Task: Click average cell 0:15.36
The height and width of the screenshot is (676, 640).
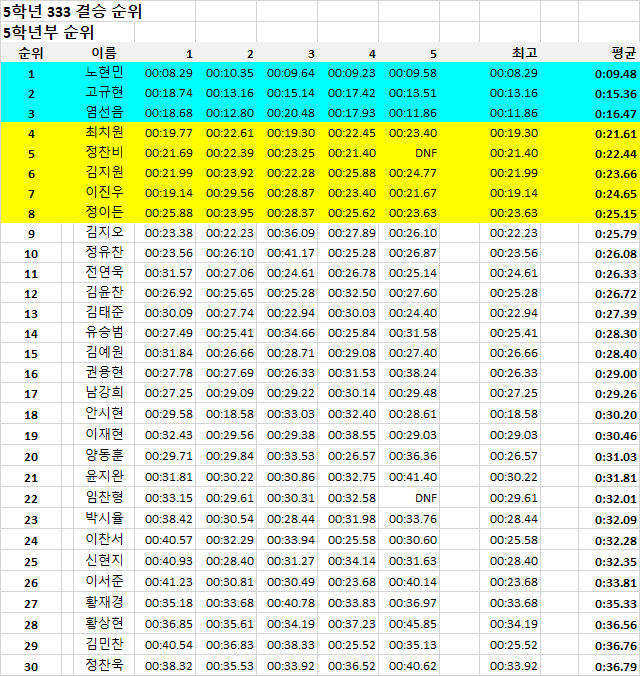Action: pyautogui.click(x=615, y=94)
